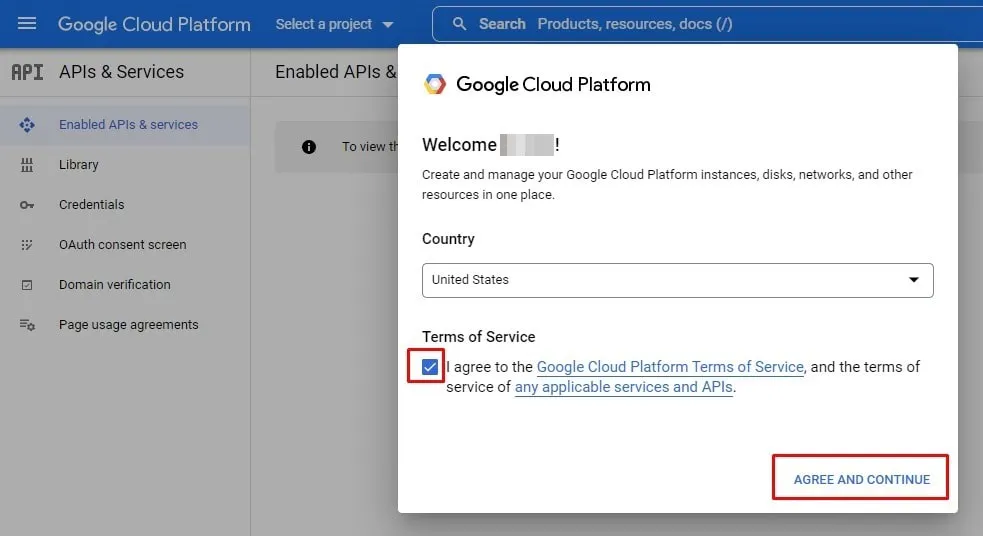
Task: Click the Page usage agreements icon
Action: point(27,325)
